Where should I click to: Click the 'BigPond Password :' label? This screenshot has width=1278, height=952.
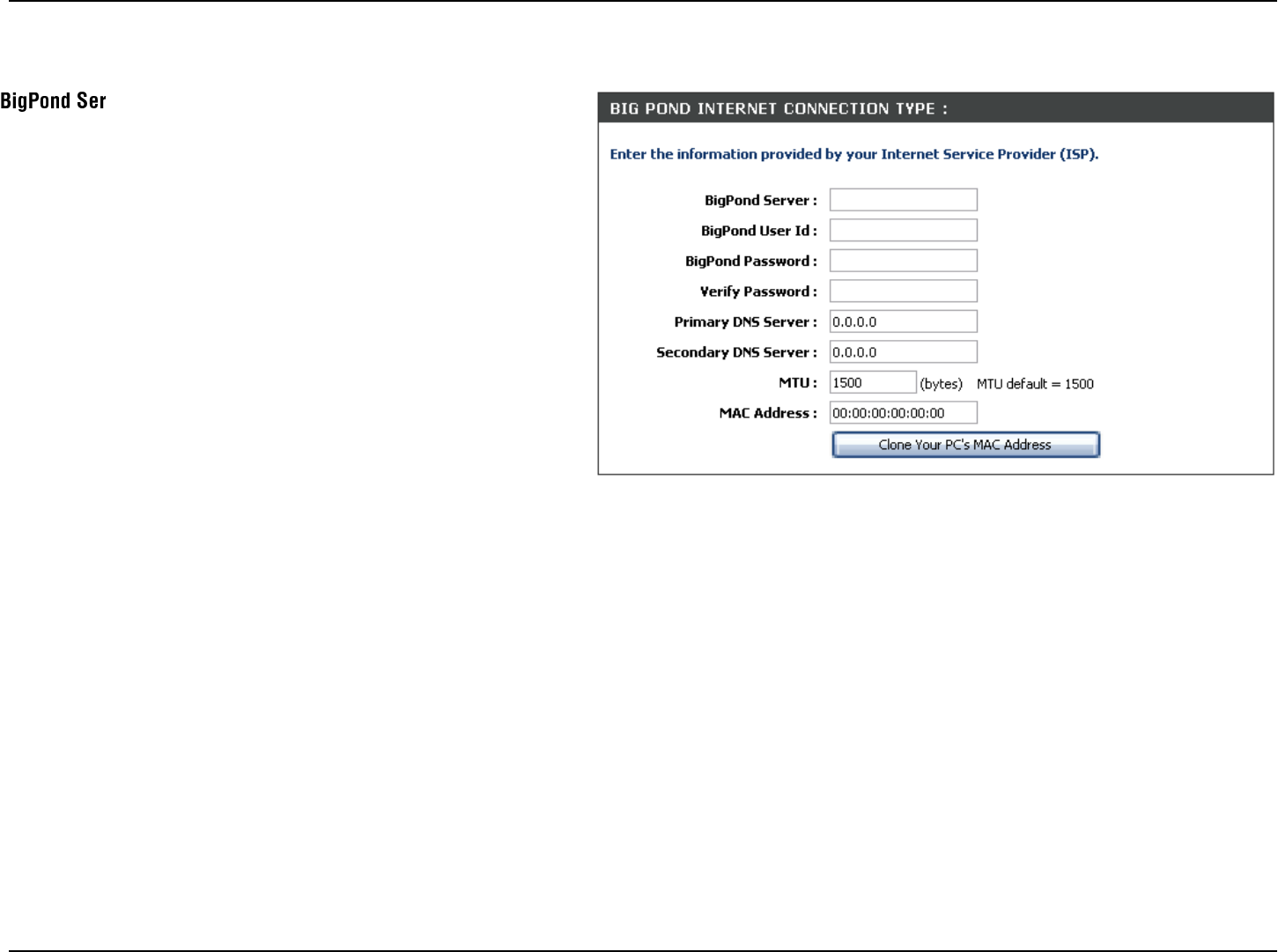[x=751, y=262]
